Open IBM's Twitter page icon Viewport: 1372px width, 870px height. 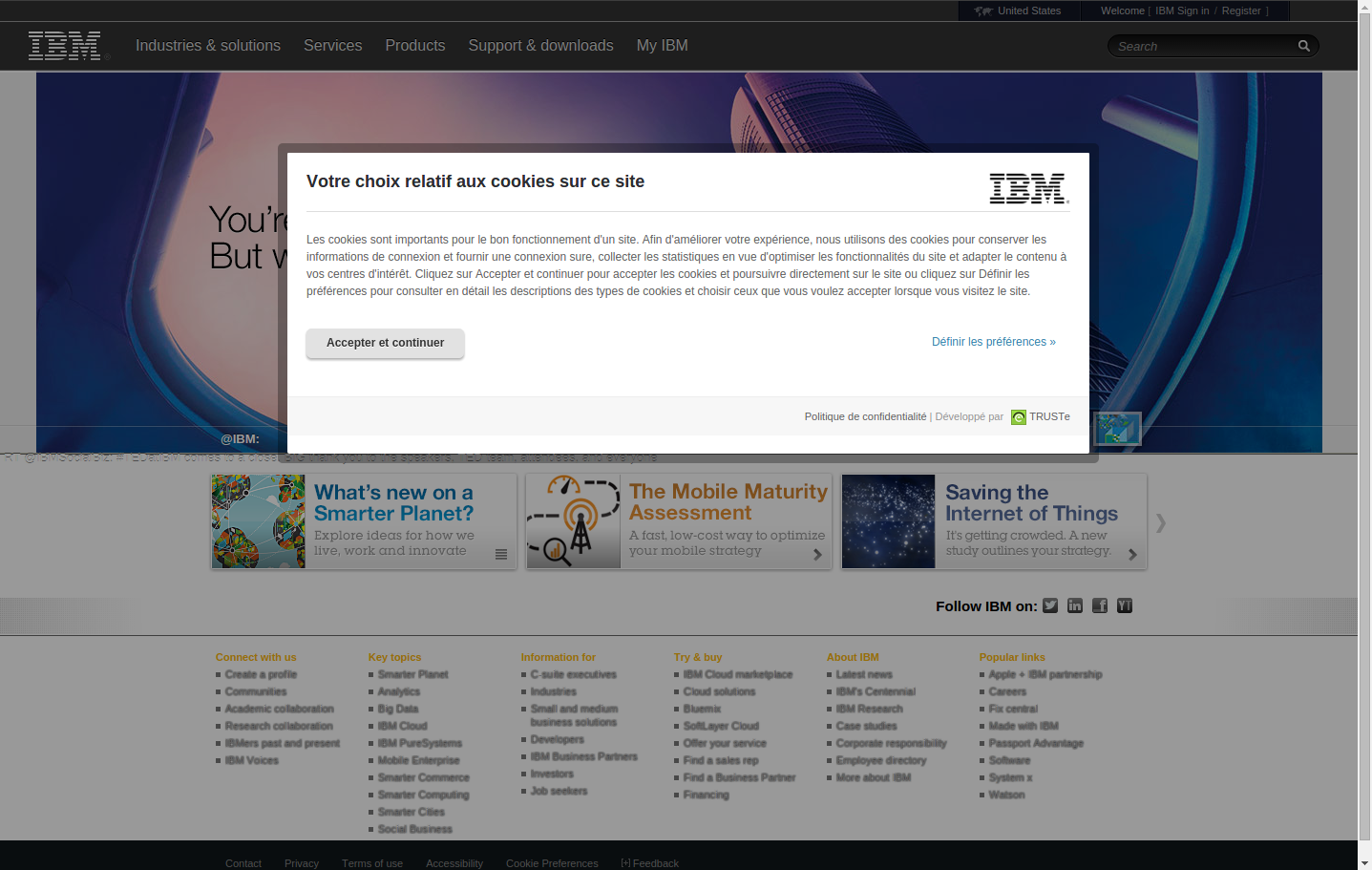pos(1050,605)
